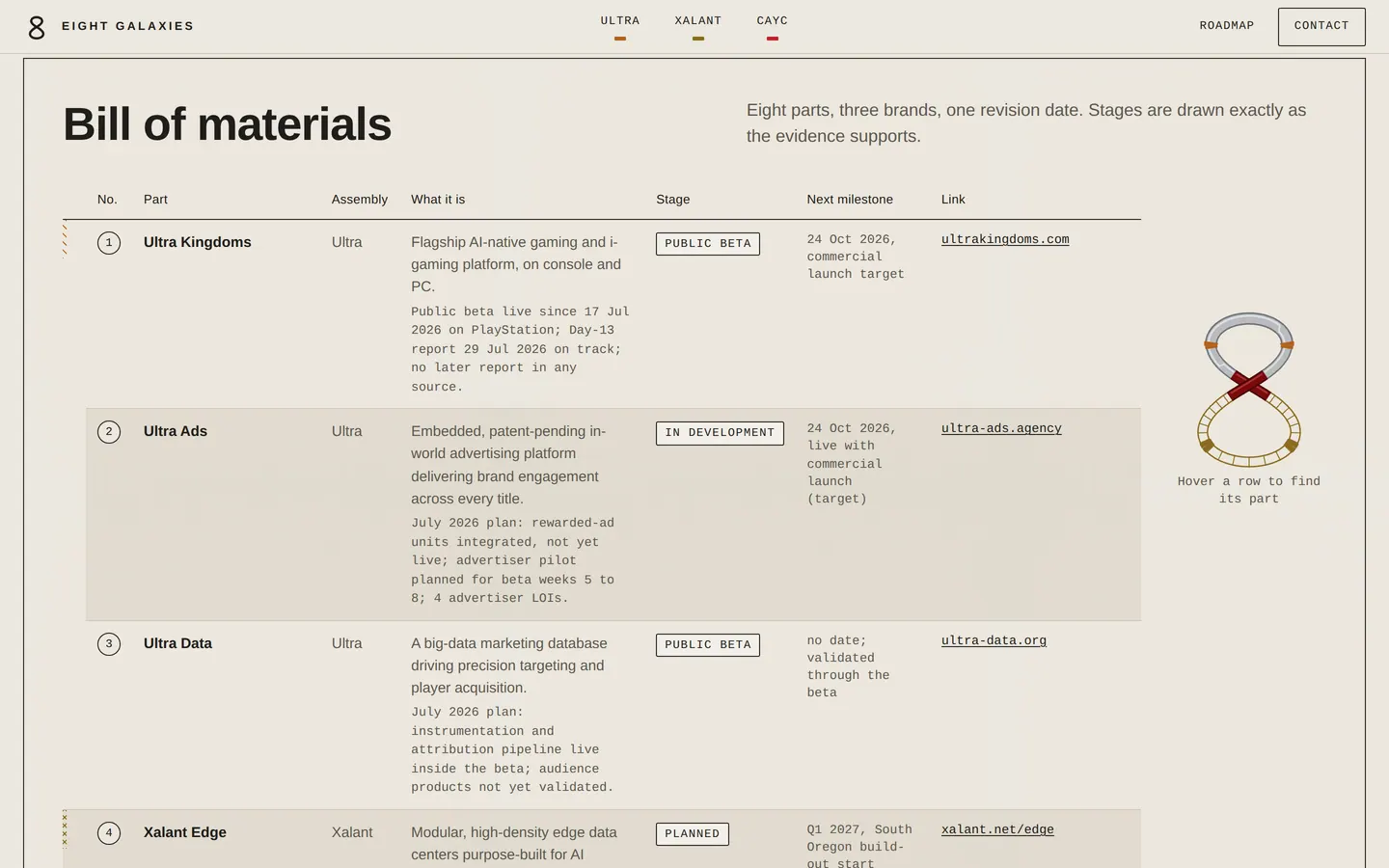Click the figure-eight parts diagram illustration
Viewport: 1389px width, 868px height.
pyautogui.click(x=1249, y=390)
